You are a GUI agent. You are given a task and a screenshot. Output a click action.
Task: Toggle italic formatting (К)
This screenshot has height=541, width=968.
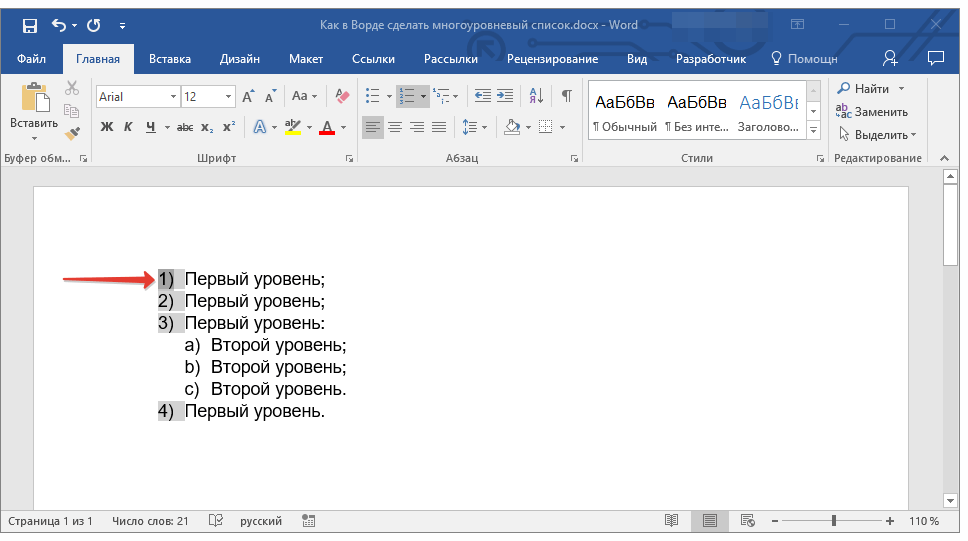[x=128, y=127]
